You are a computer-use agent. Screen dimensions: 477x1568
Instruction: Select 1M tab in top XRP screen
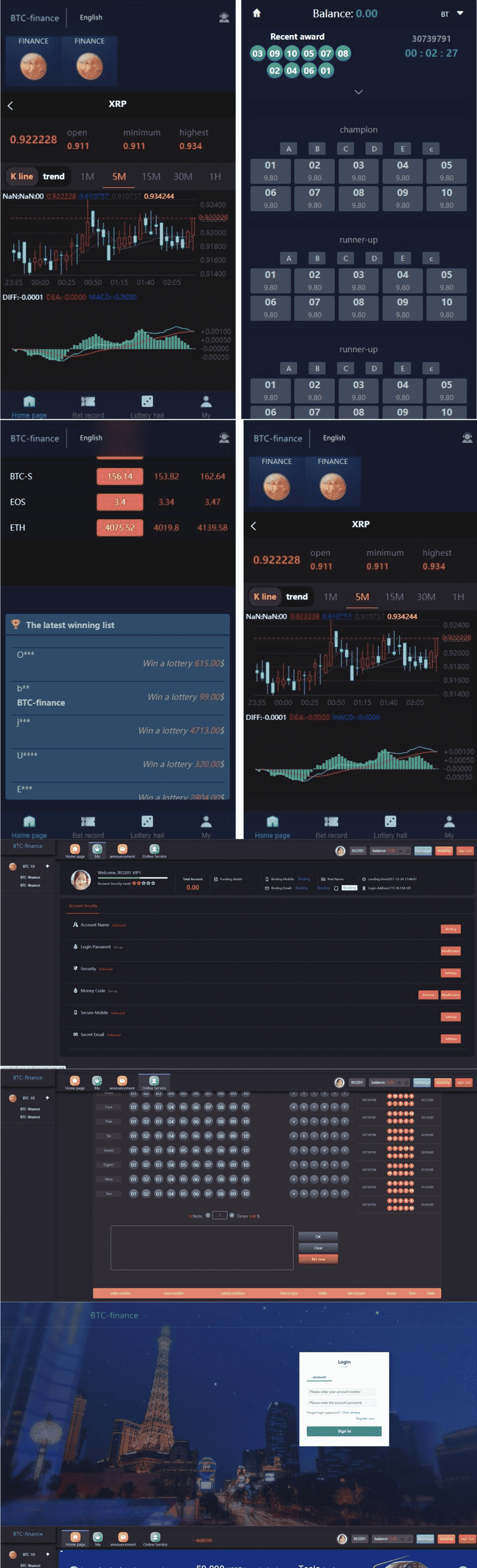(x=87, y=177)
